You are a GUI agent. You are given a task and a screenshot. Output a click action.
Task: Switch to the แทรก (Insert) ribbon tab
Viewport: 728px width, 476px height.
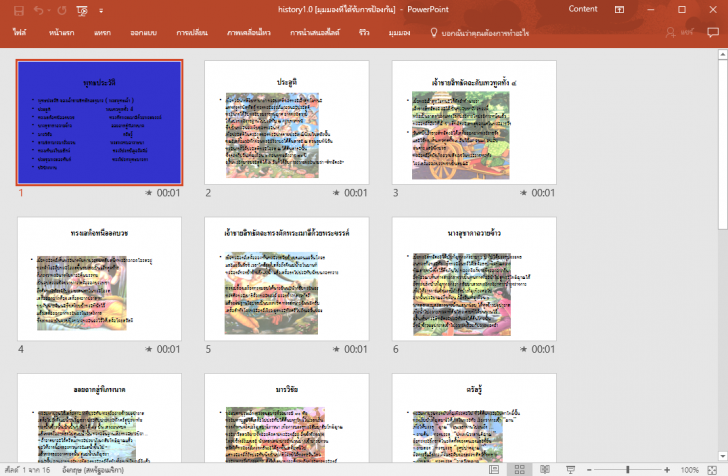(x=102, y=33)
